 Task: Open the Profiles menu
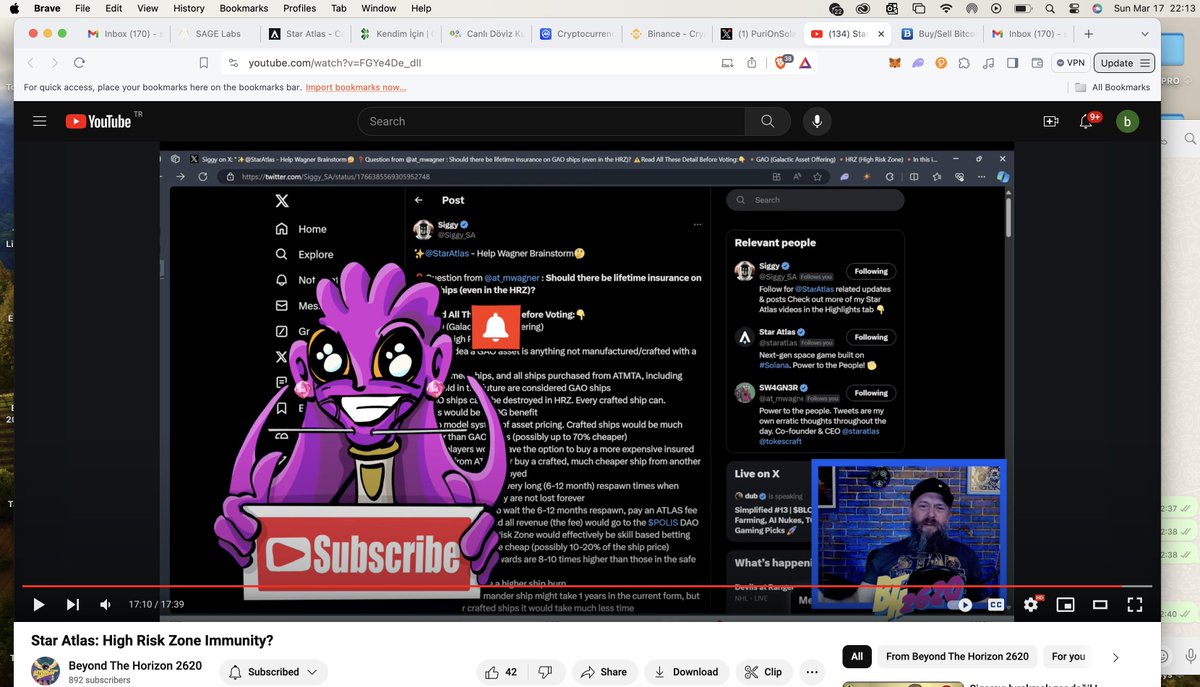coord(299,8)
